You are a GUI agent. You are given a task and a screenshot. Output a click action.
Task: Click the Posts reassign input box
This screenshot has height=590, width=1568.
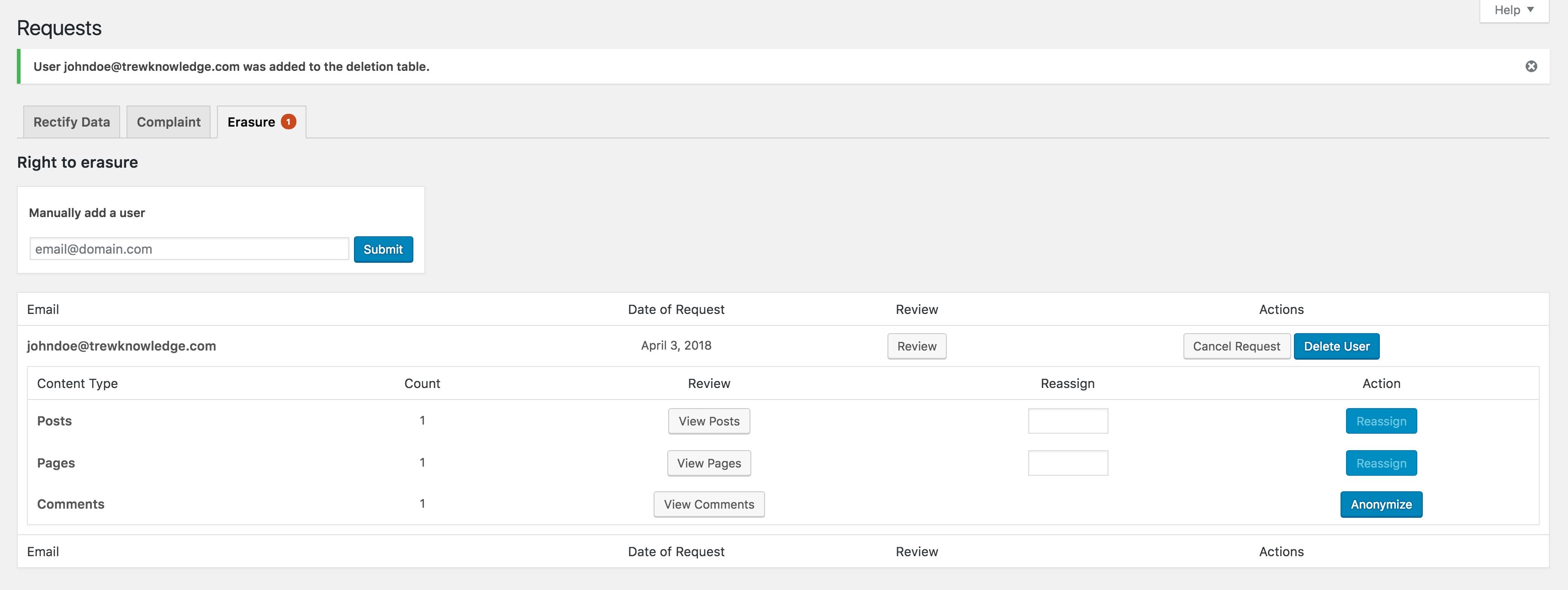1068,421
